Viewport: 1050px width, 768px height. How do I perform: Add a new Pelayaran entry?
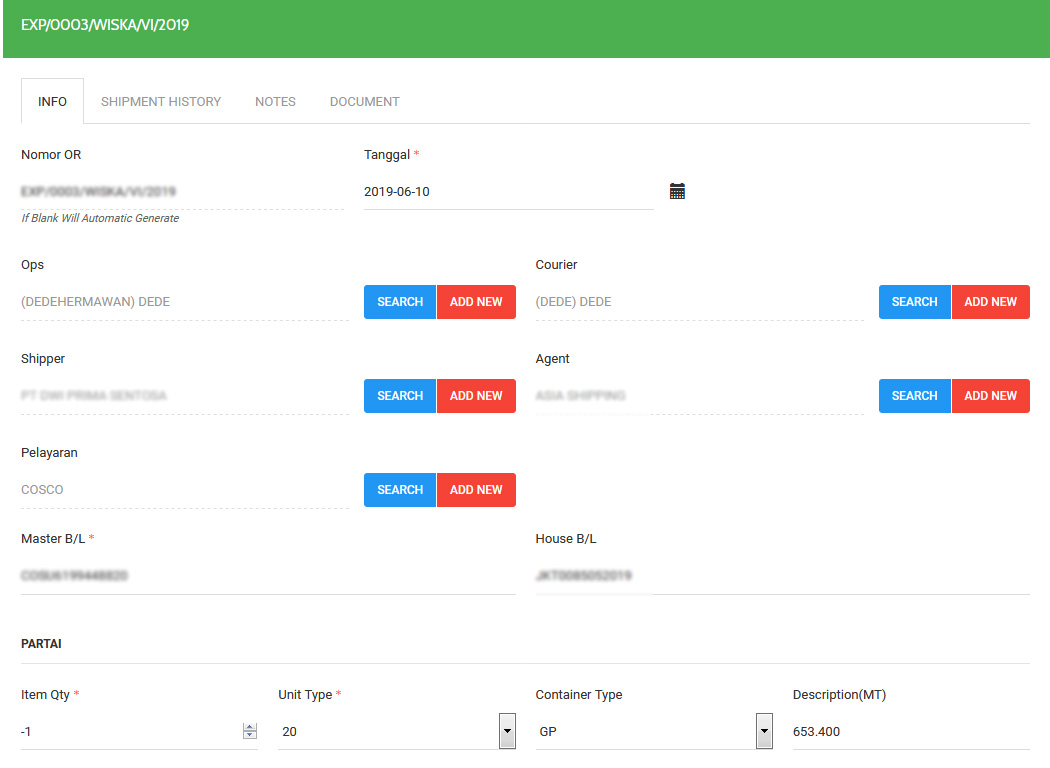coord(476,490)
